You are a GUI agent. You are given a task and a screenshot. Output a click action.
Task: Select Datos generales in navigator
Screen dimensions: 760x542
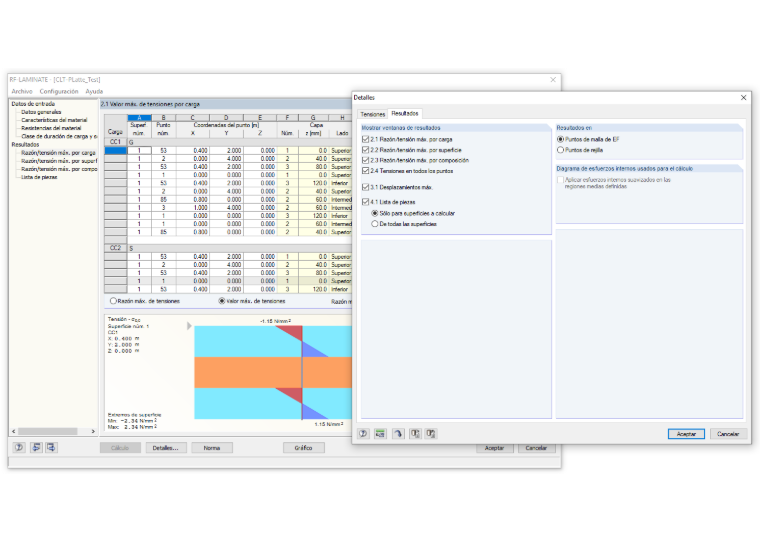(41, 112)
